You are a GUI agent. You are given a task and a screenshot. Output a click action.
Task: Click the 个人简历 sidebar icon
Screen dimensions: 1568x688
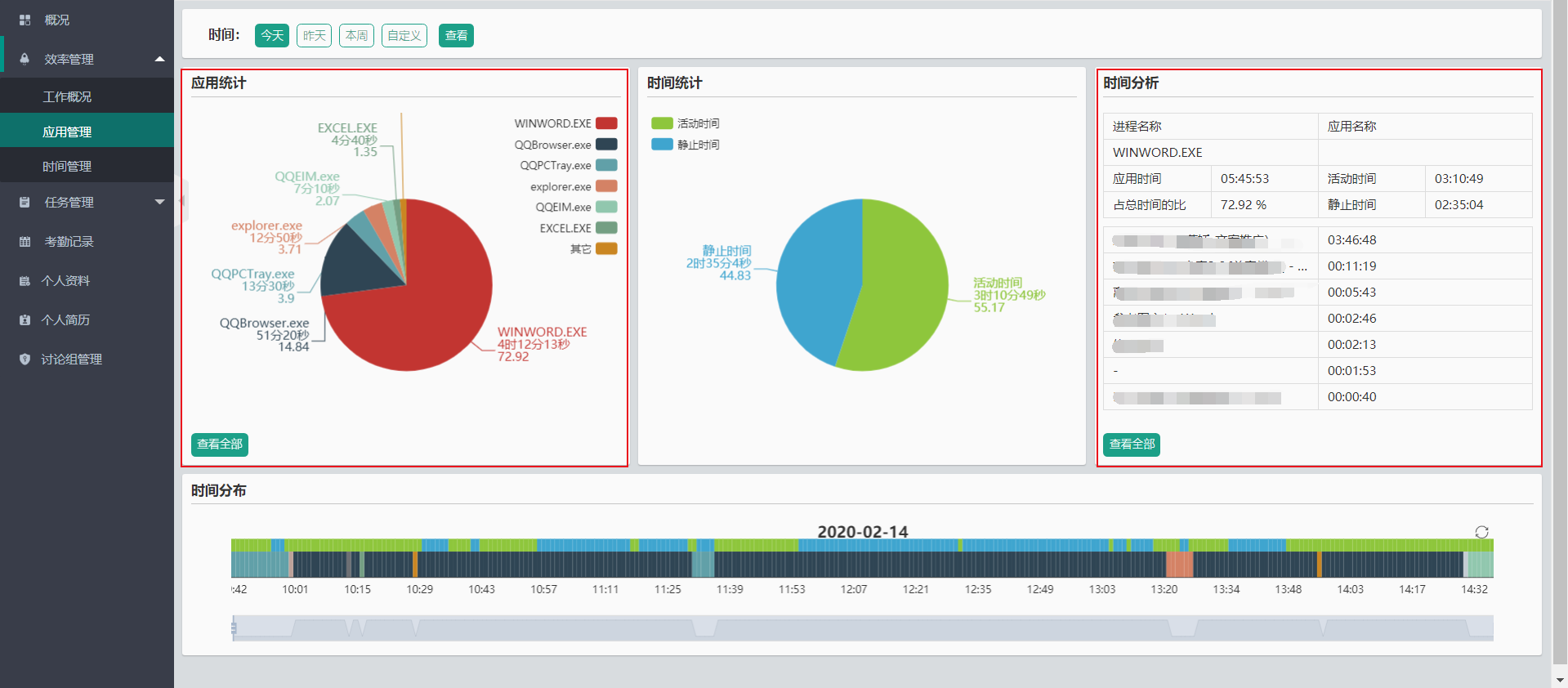pyautogui.click(x=25, y=319)
